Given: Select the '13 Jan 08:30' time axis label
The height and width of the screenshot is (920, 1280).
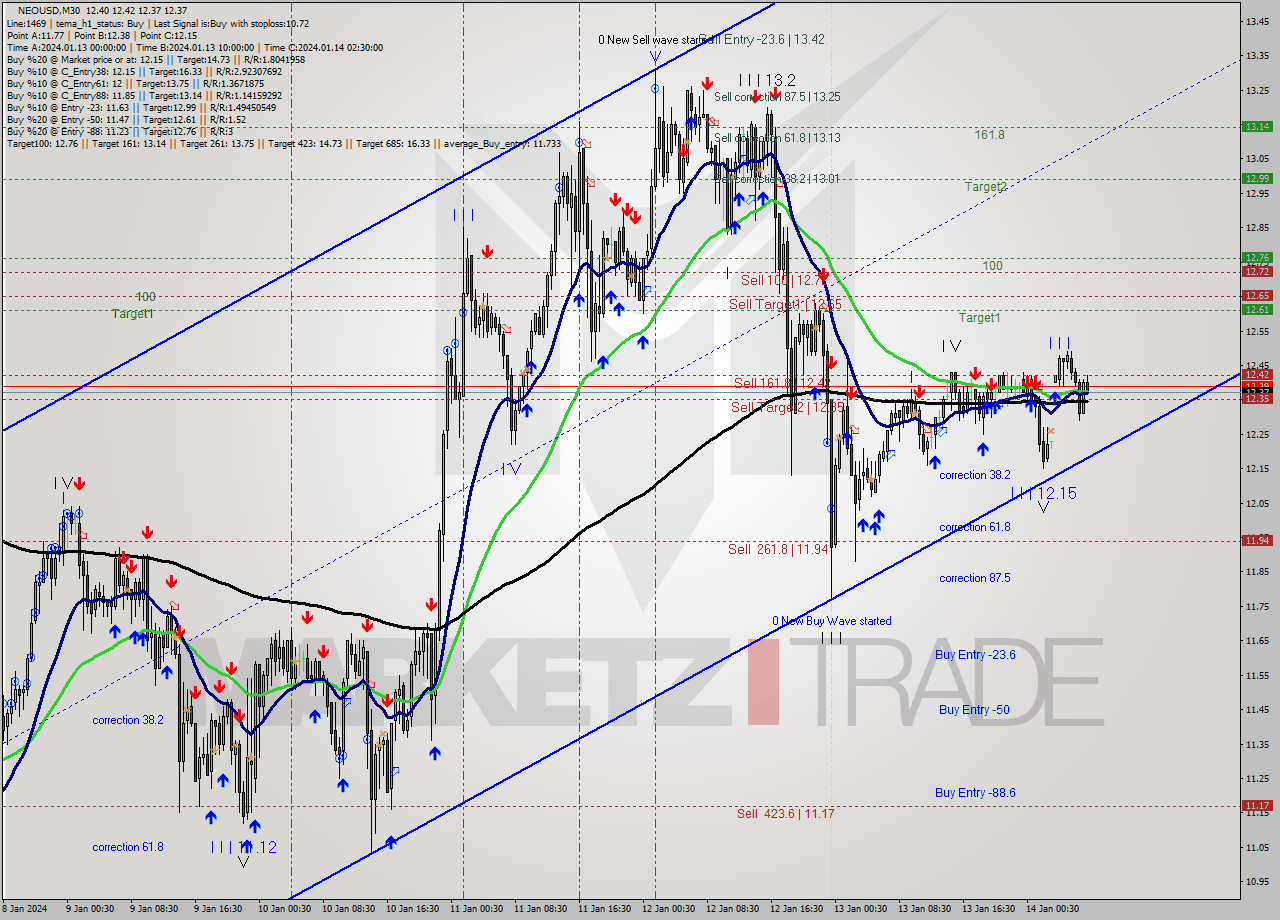Looking at the screenshot, I should coord(925,909).
